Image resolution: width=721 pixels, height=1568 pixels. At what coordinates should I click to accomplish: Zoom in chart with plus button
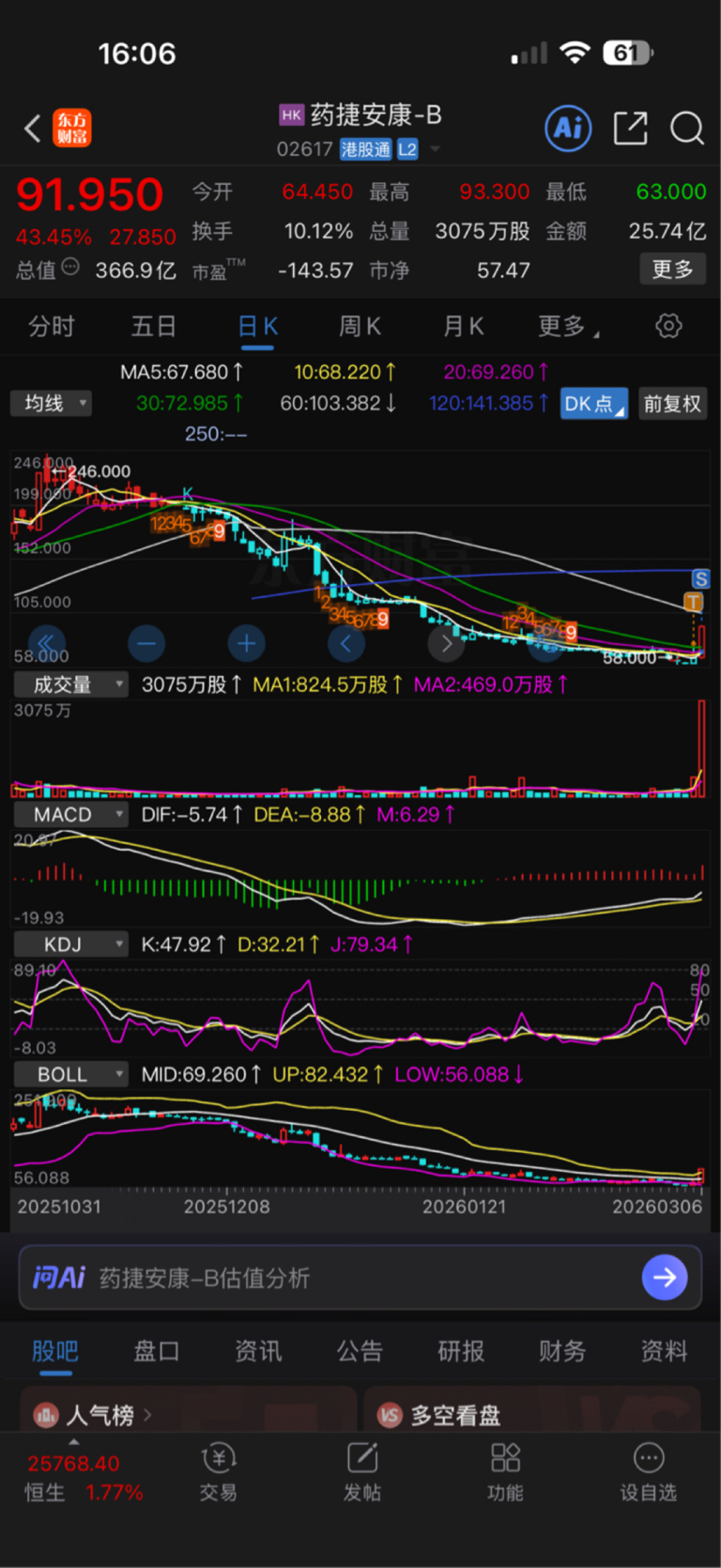click(246, 643)
